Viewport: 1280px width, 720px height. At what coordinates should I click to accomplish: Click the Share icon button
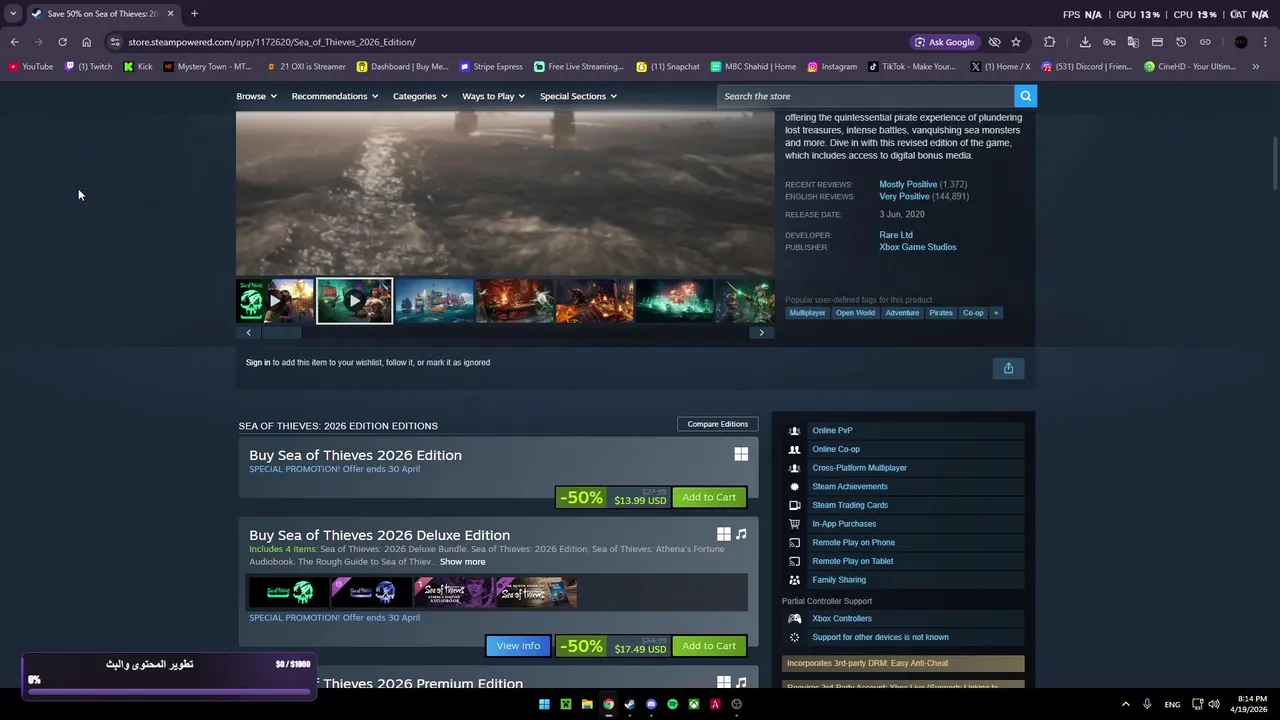(1008, 368)
